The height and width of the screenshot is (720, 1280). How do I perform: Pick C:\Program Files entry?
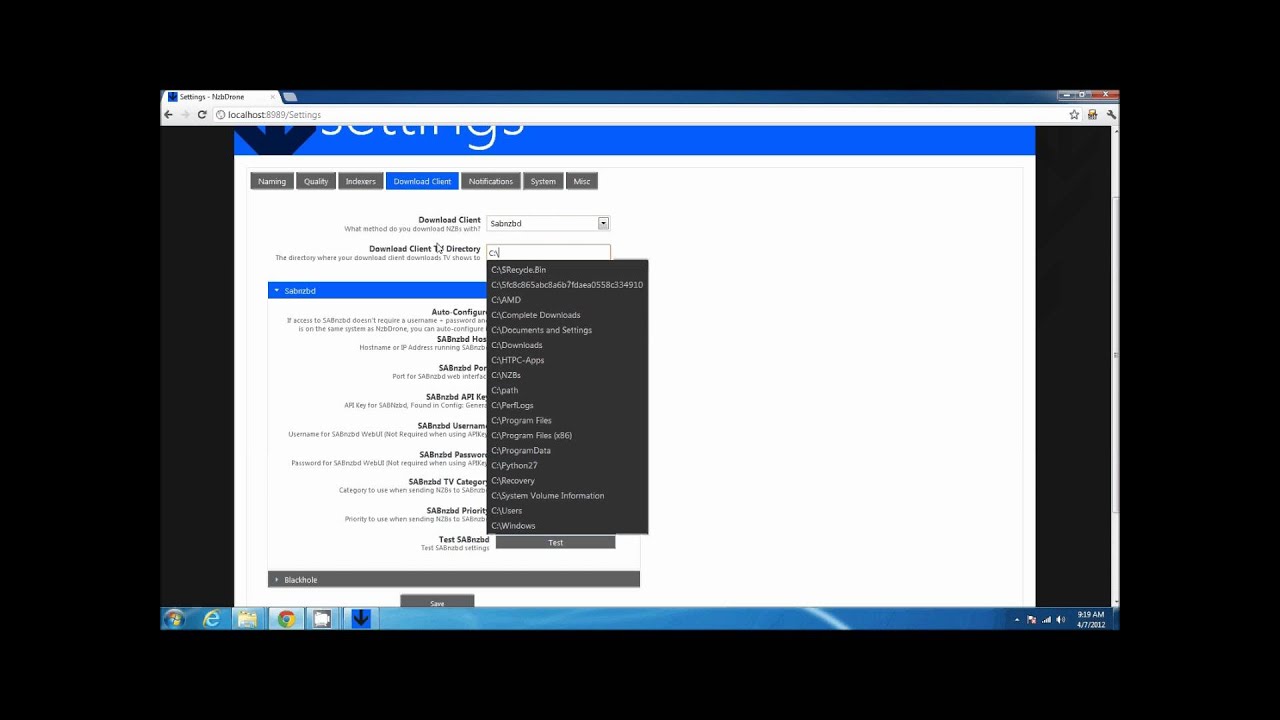click(x=567, y=420)
